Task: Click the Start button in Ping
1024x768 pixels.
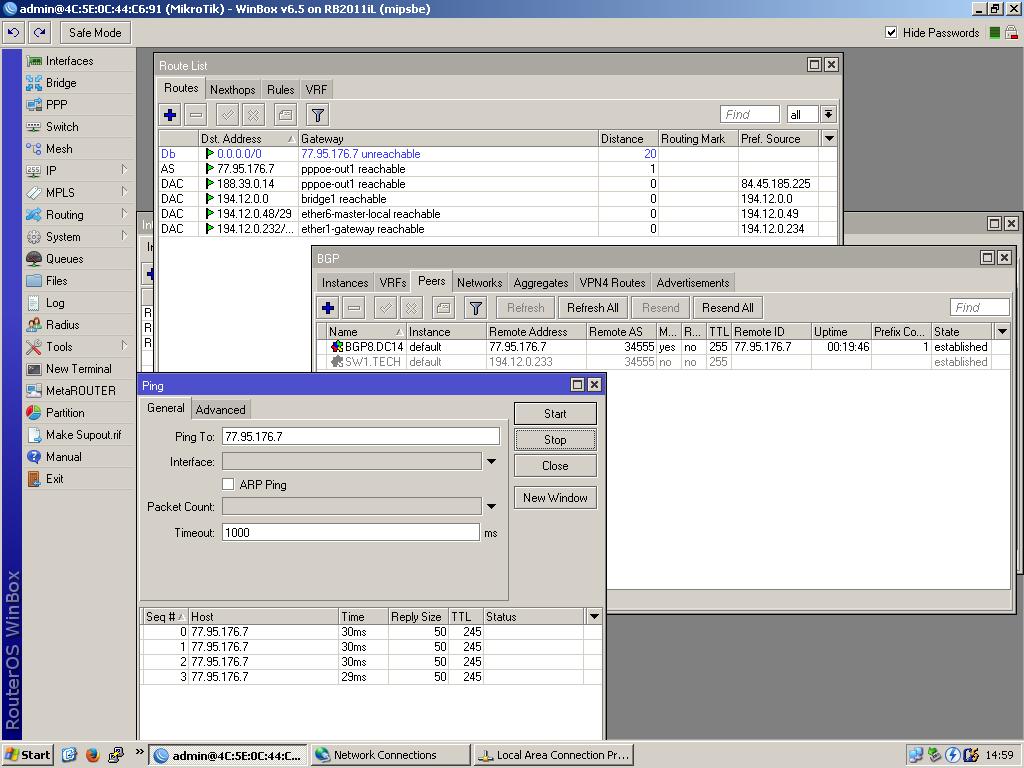Action: [x=555, y=413]
